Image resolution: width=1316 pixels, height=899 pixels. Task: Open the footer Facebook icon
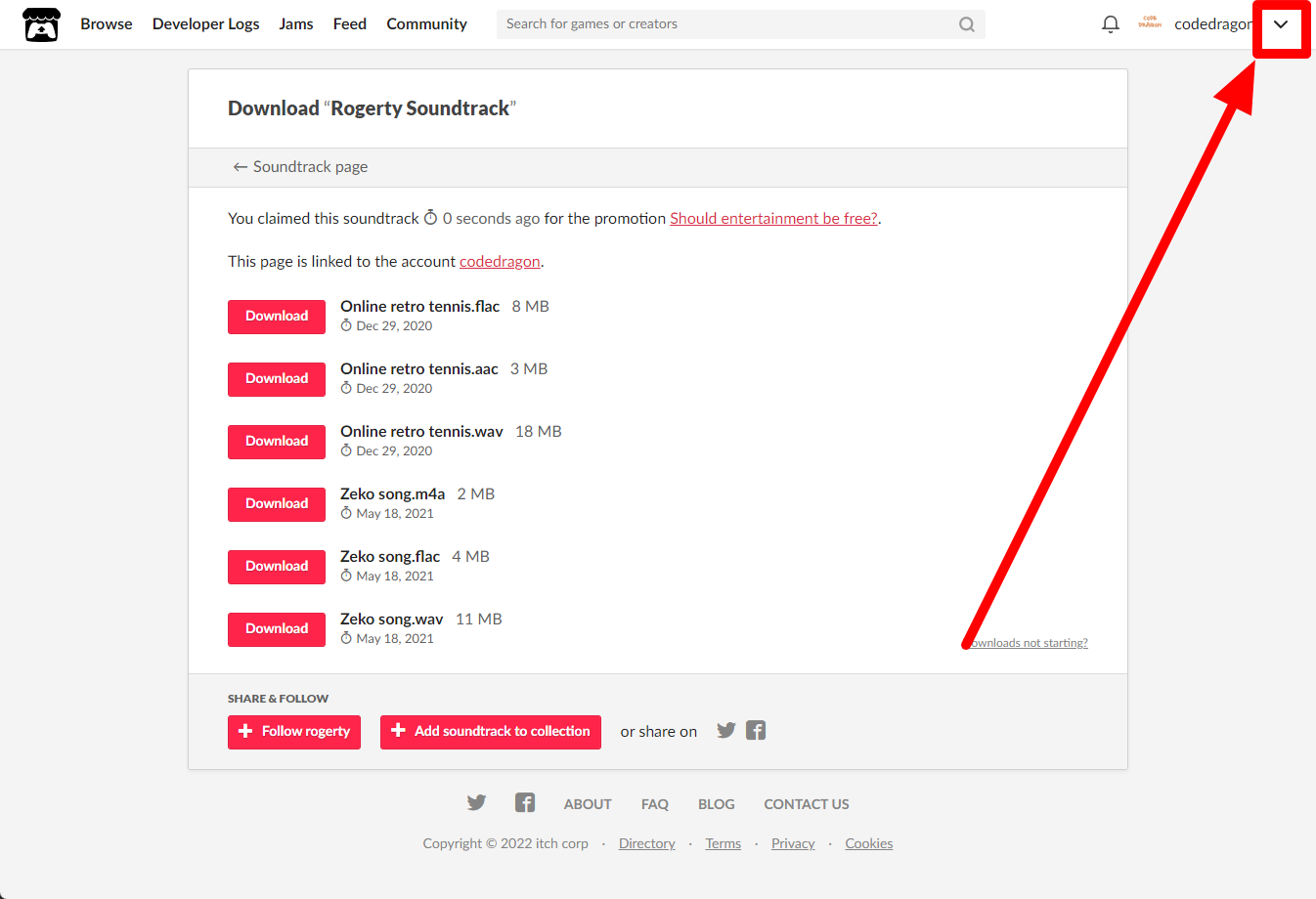[525, 803]
